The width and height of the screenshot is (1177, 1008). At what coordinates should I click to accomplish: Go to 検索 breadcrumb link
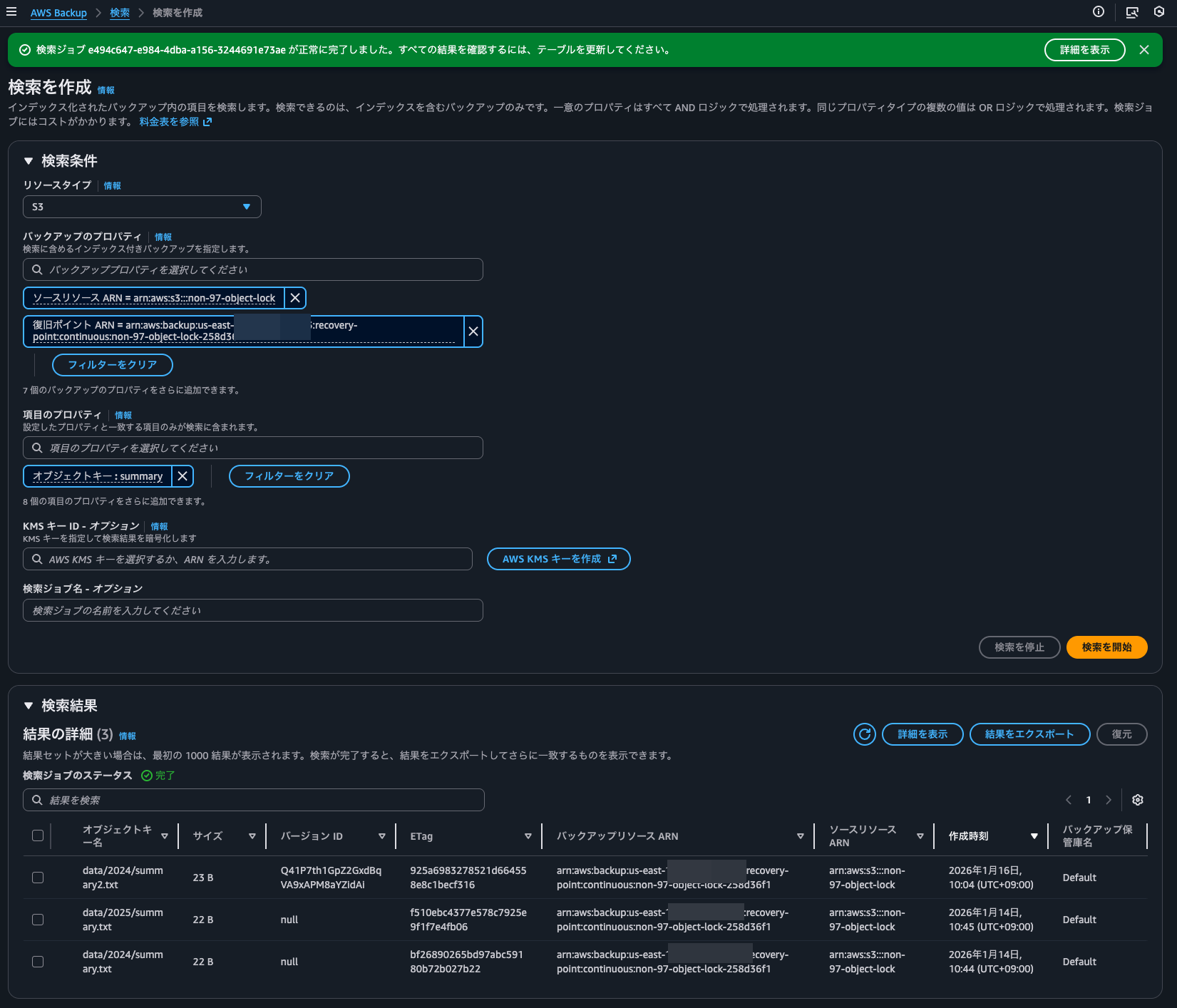coord(120,13)
